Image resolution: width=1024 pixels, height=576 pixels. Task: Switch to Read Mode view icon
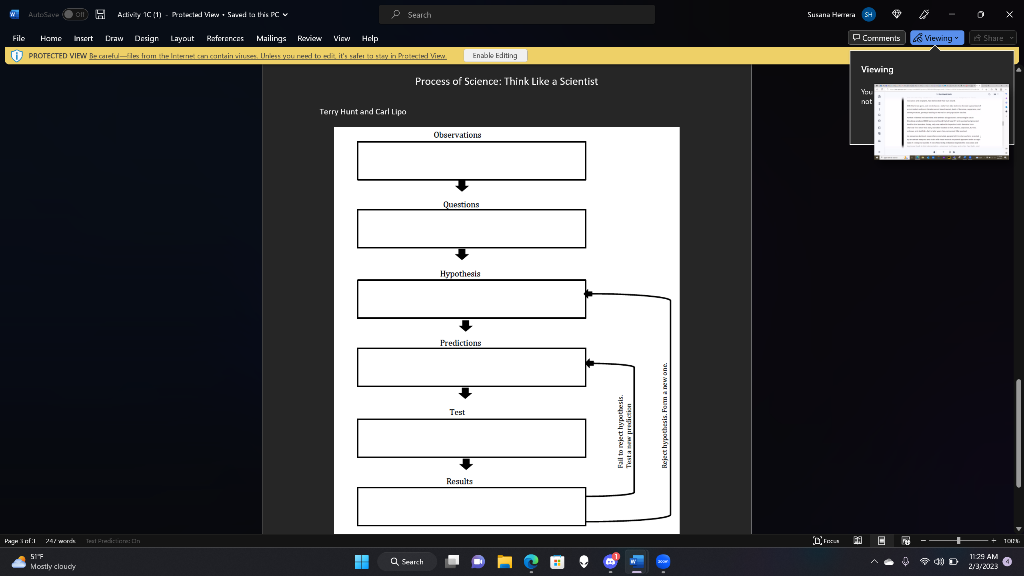point(857,541)
